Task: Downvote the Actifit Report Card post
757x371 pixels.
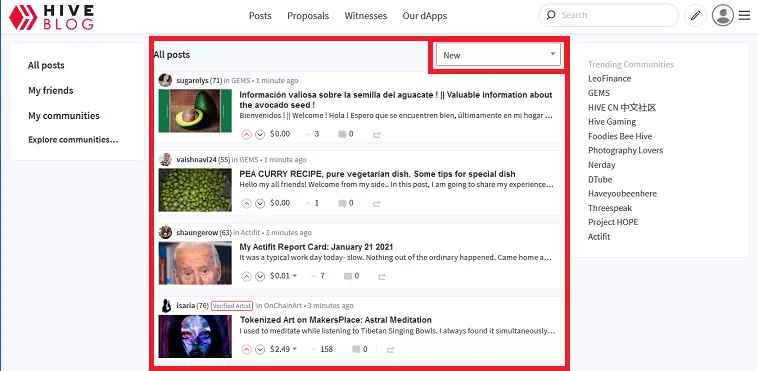Action: [x=260, y=276]
